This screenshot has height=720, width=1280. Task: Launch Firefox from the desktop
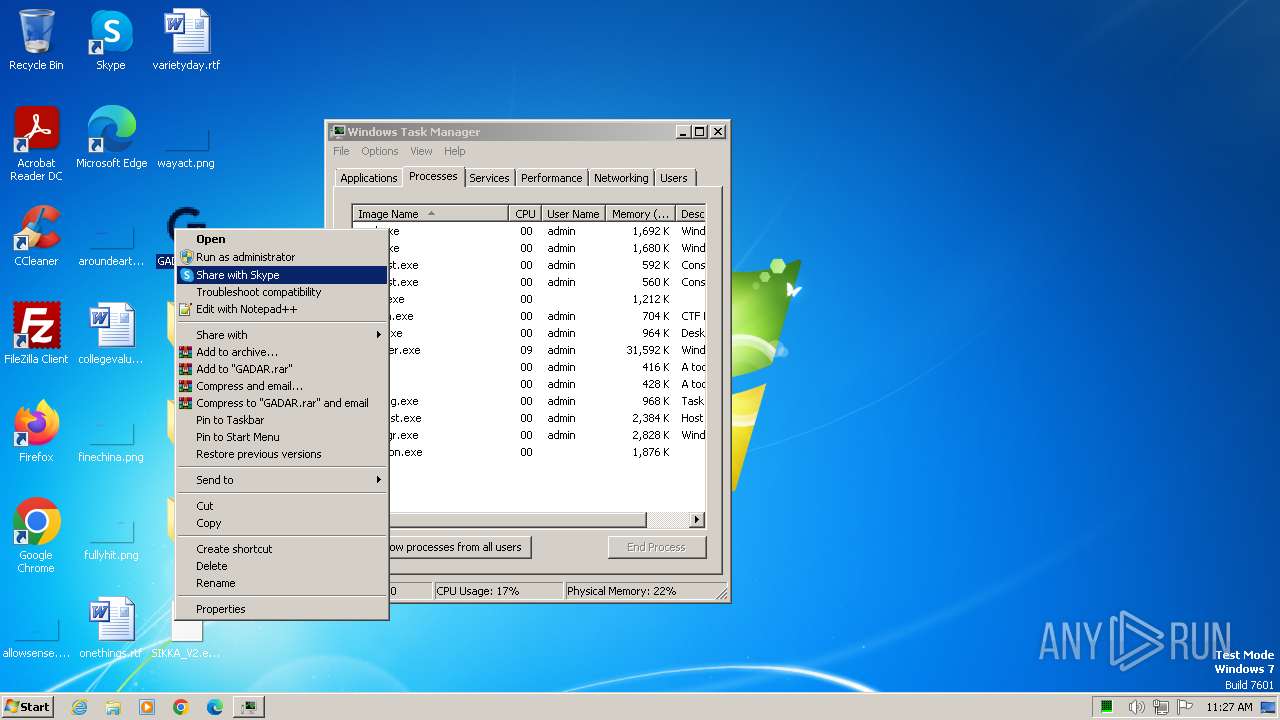point(36,432)
